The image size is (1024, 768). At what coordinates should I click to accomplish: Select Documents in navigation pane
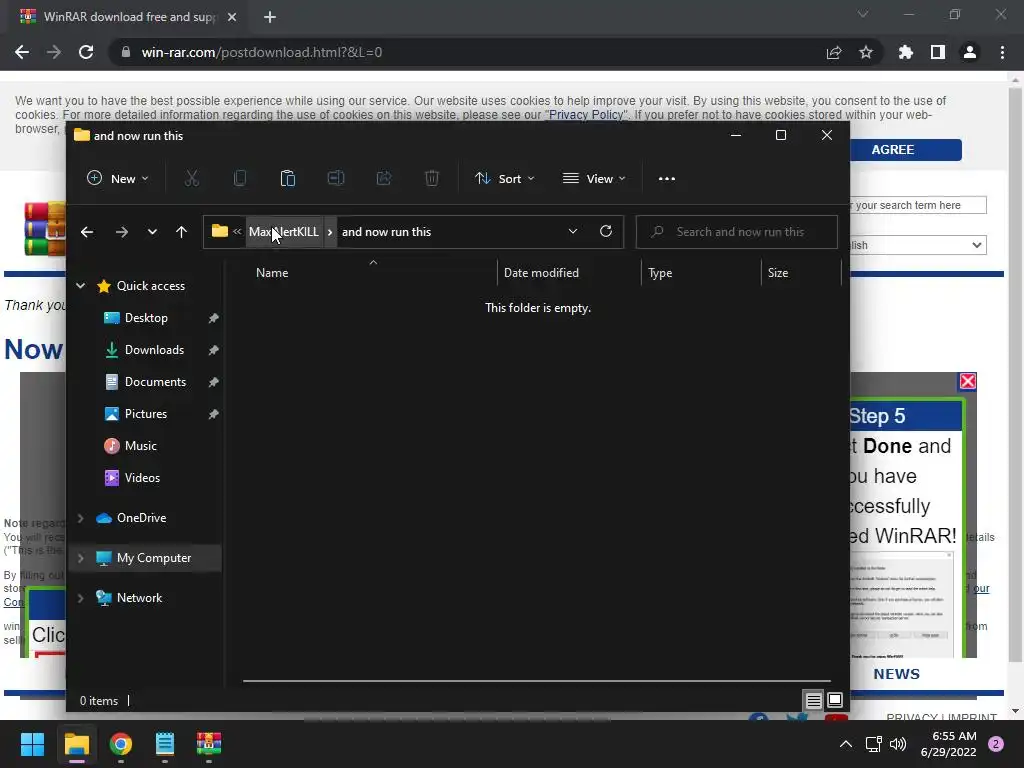click(155, 382)
